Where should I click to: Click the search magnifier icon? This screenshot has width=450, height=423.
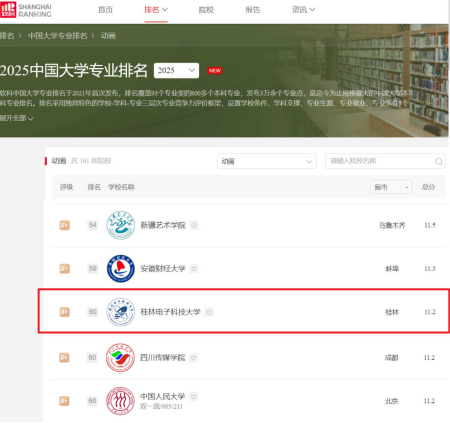439,162
